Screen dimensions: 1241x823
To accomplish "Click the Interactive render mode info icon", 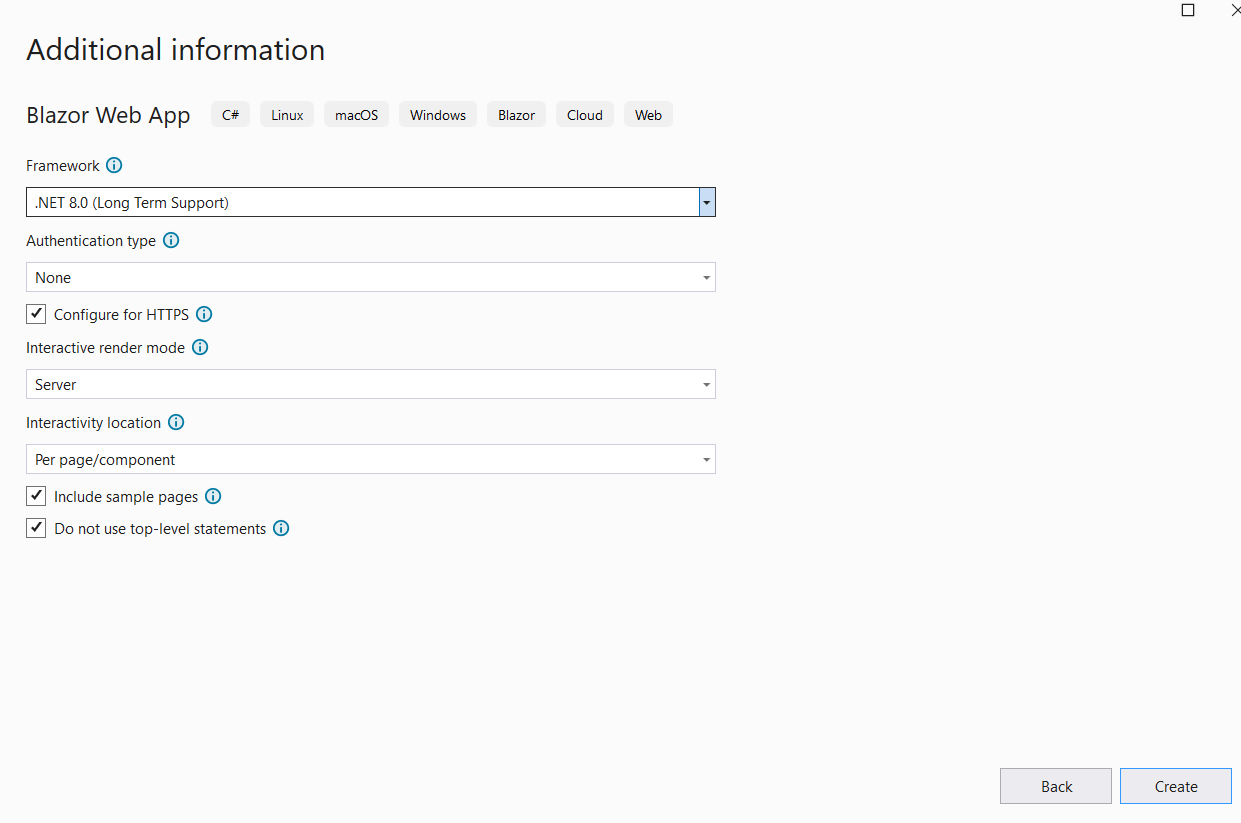I will (x=200, y=348).
